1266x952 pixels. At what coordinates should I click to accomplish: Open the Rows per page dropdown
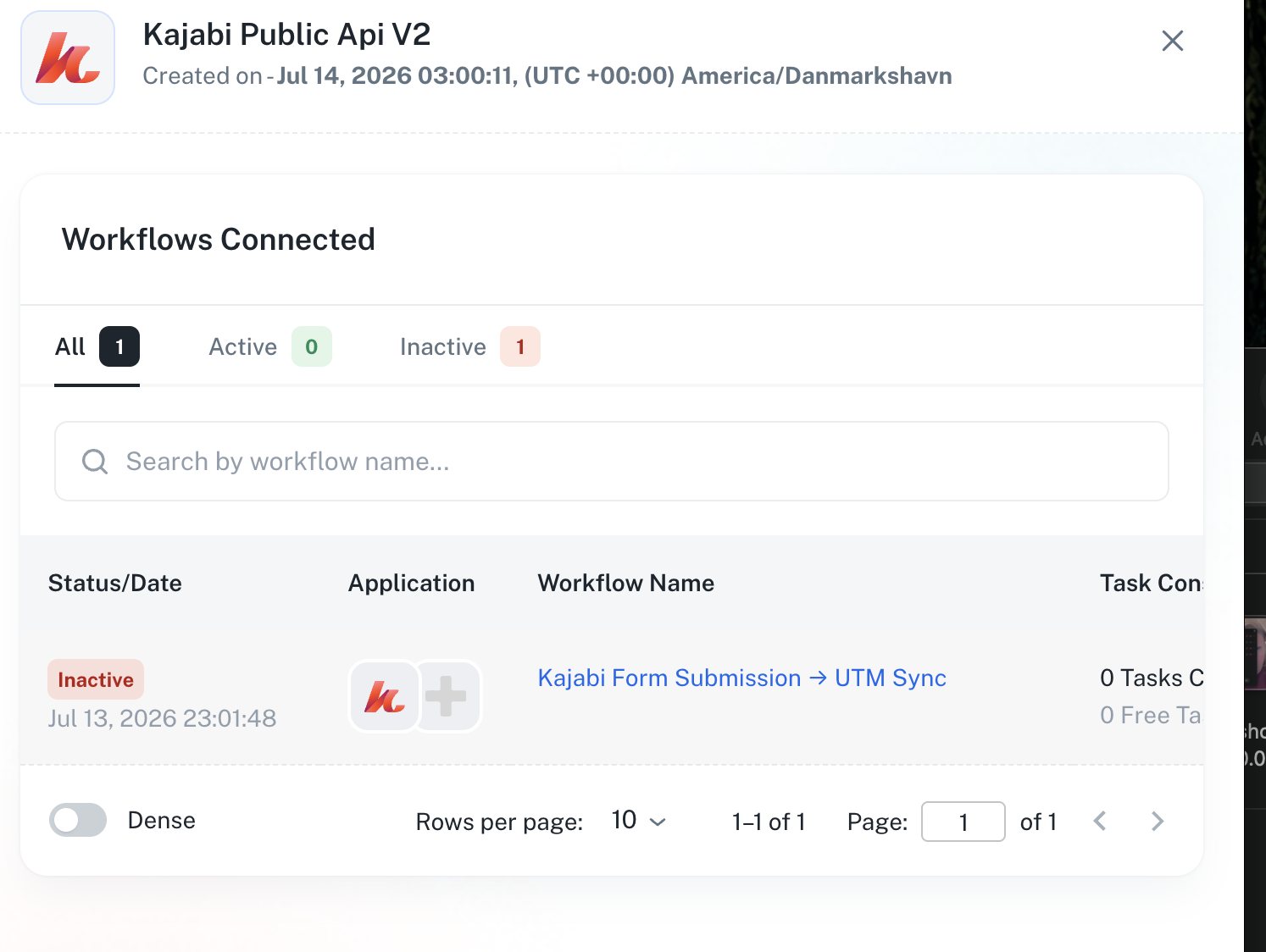(639, 821)
